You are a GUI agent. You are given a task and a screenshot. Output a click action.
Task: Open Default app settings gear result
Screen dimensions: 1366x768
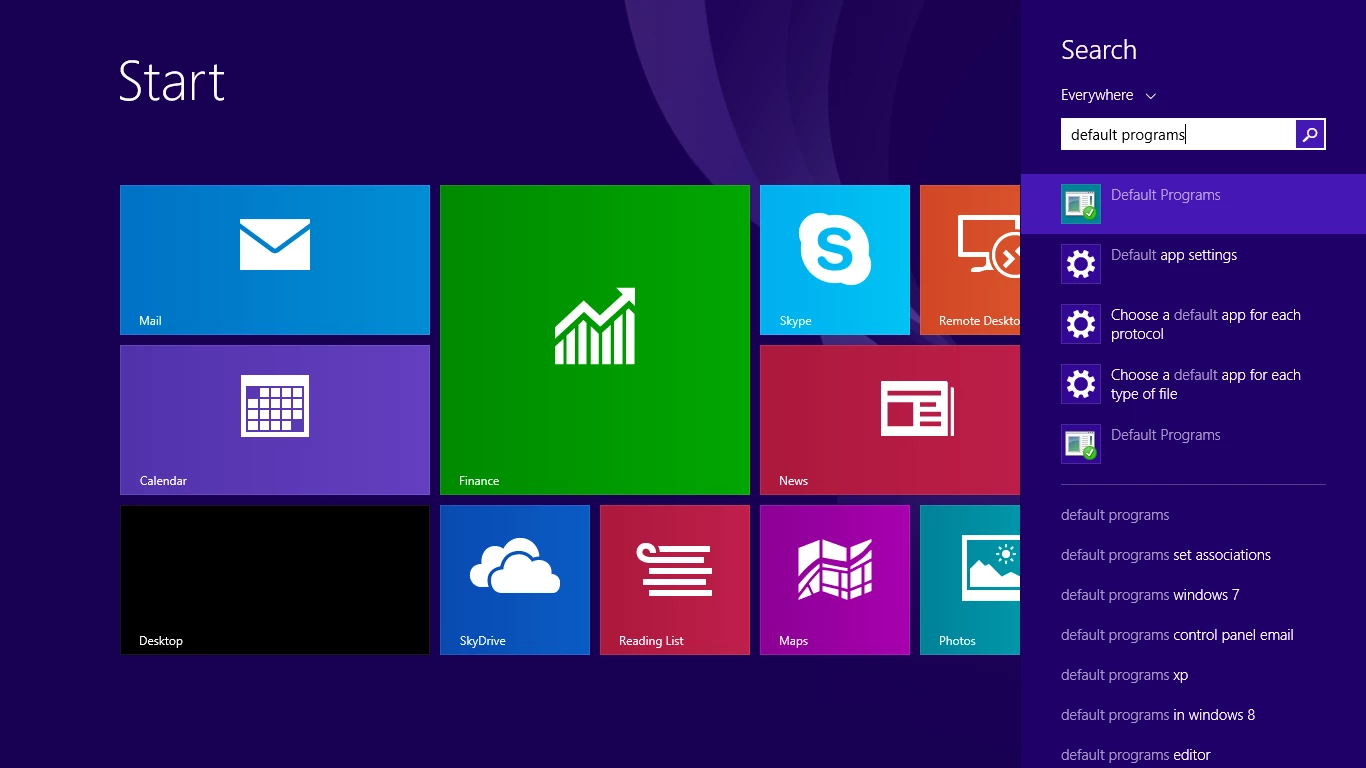coord(1193,264)
